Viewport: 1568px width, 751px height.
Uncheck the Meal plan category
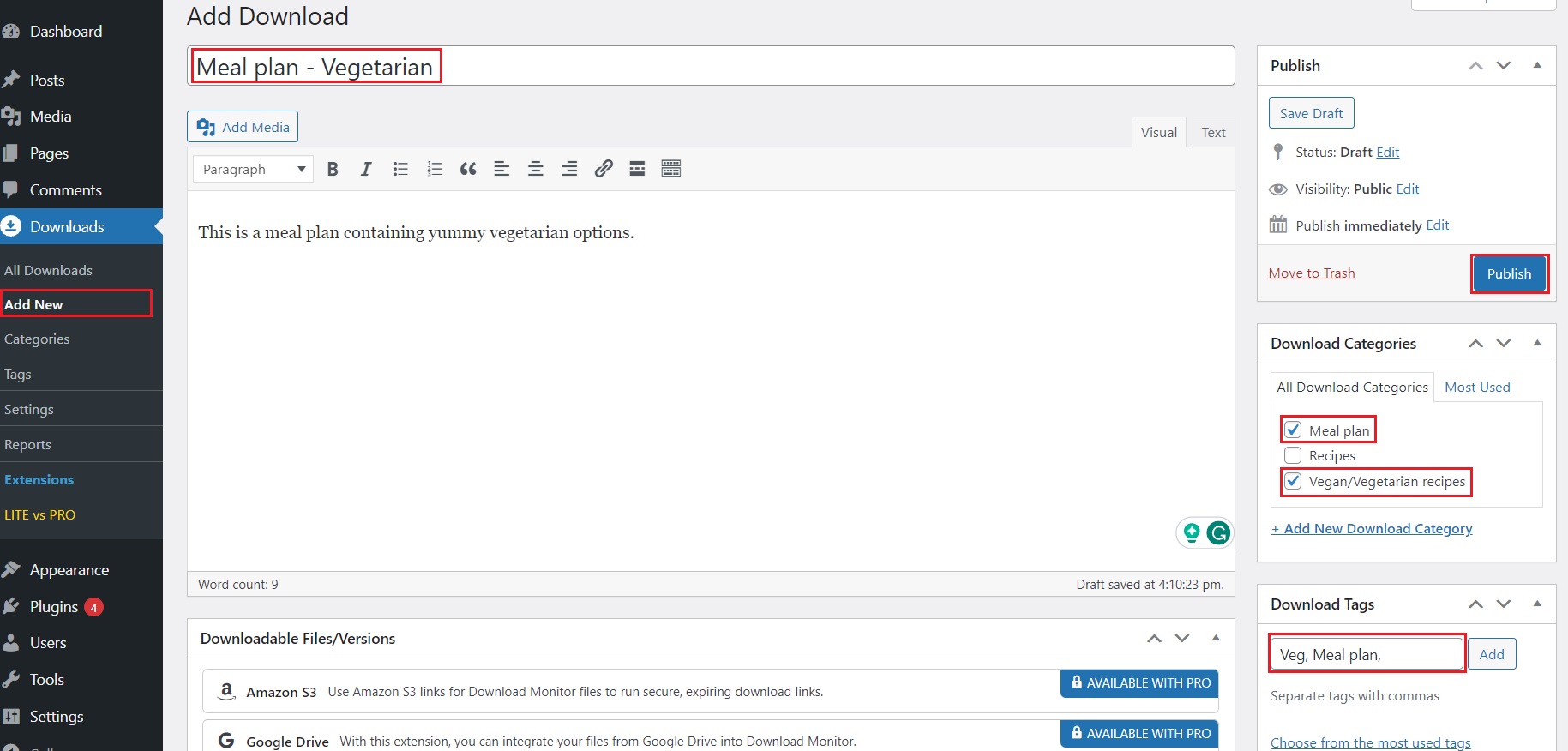[x=1294, y=430]
